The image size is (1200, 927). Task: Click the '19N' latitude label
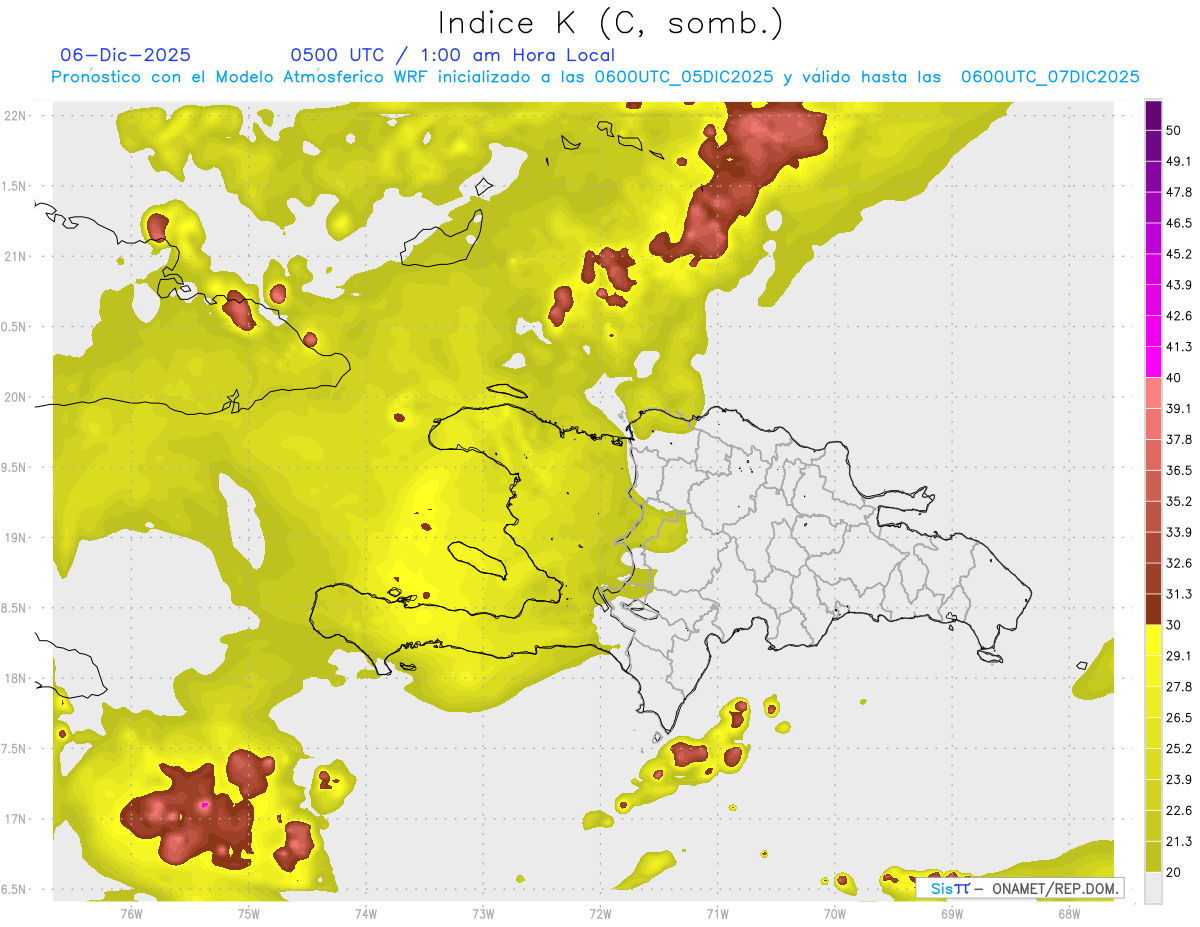(x=15, y=538)
